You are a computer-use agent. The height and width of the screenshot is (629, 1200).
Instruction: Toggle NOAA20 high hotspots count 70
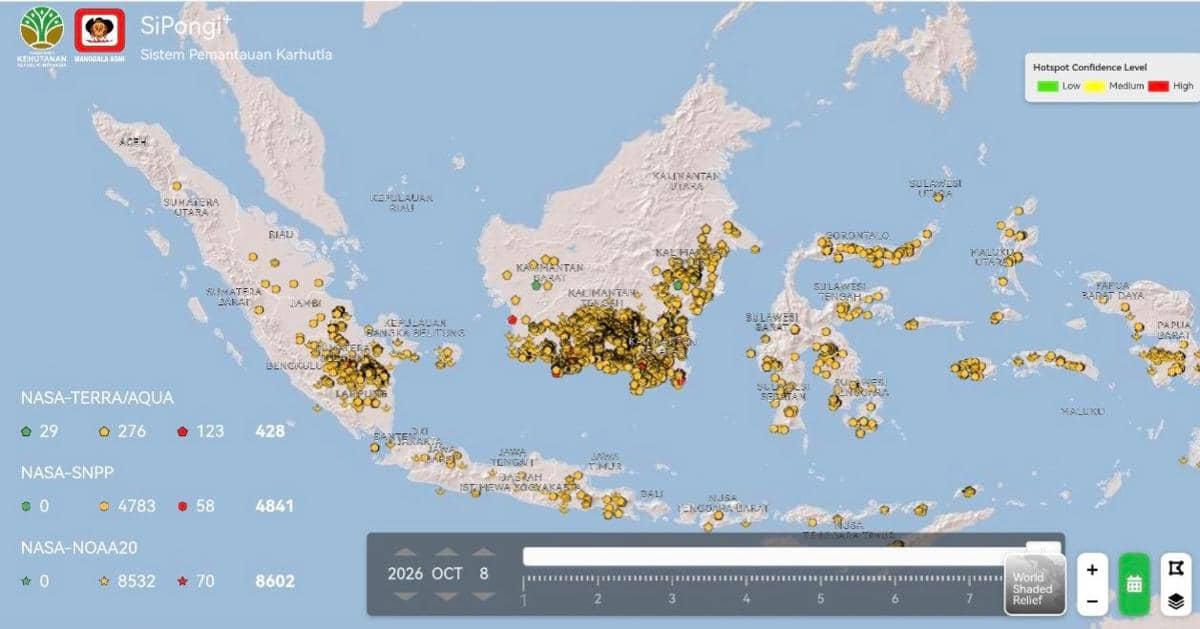click(x=196, y=580)
